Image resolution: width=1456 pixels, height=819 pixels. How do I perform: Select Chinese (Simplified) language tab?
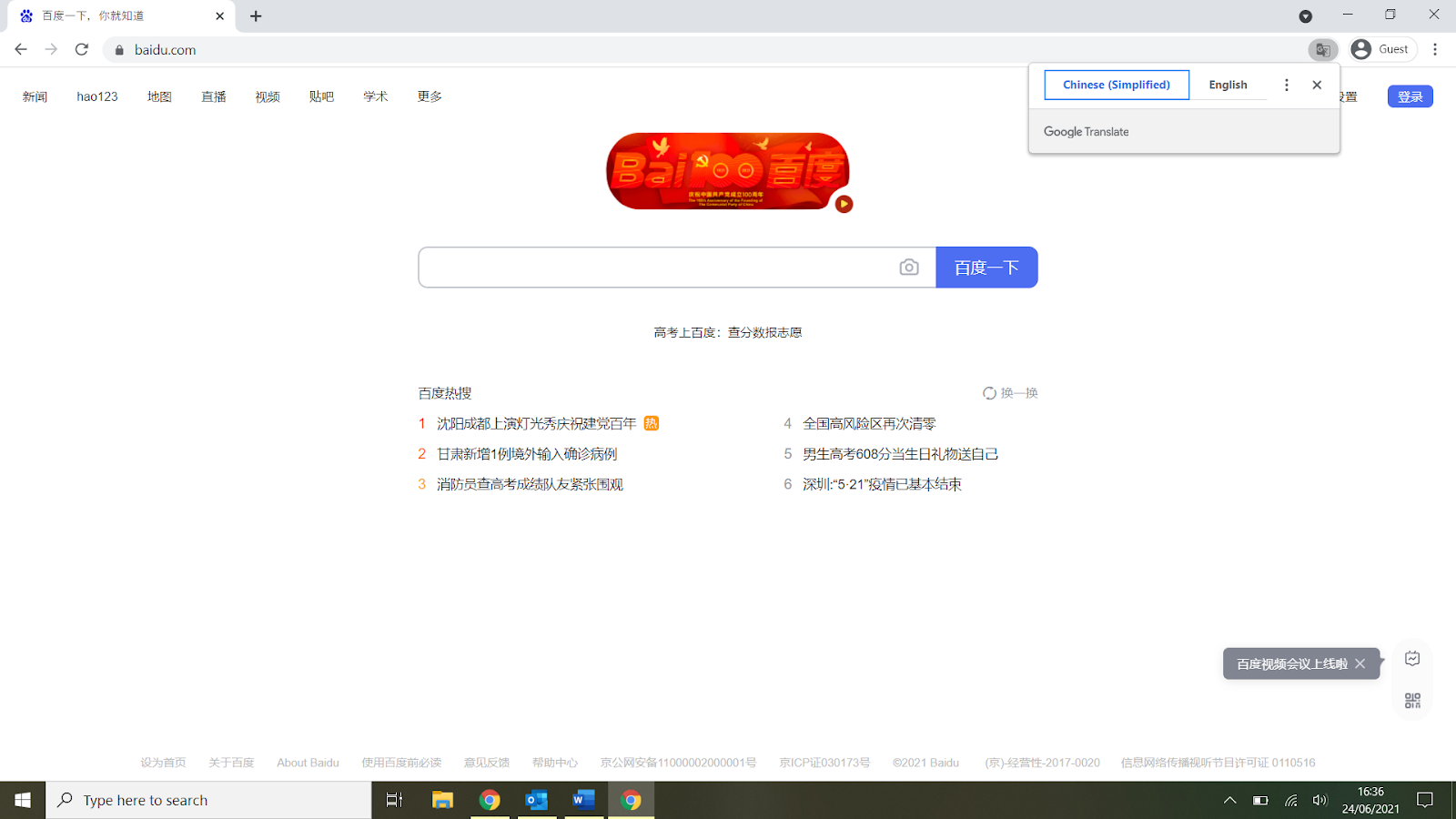(x=1117, y=85)
